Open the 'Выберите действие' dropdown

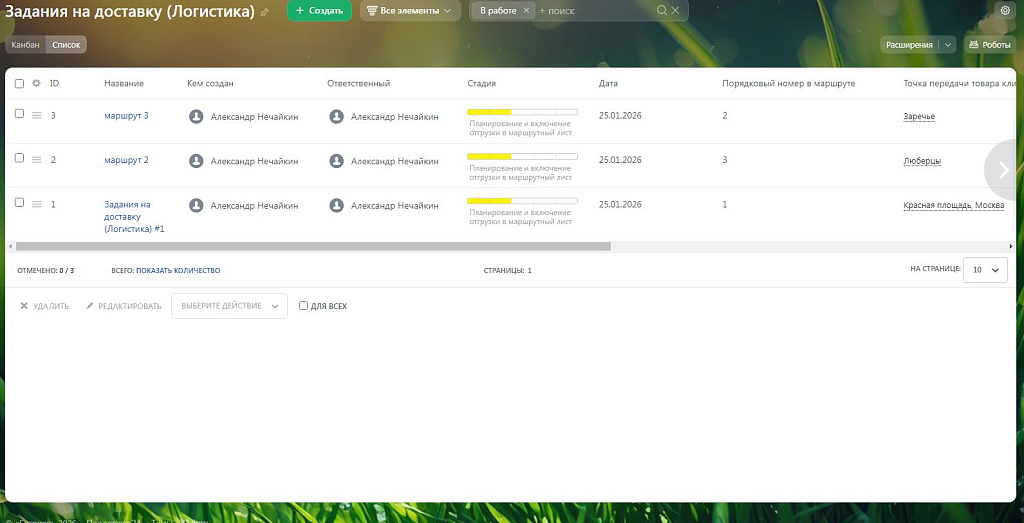coord(229,306)
